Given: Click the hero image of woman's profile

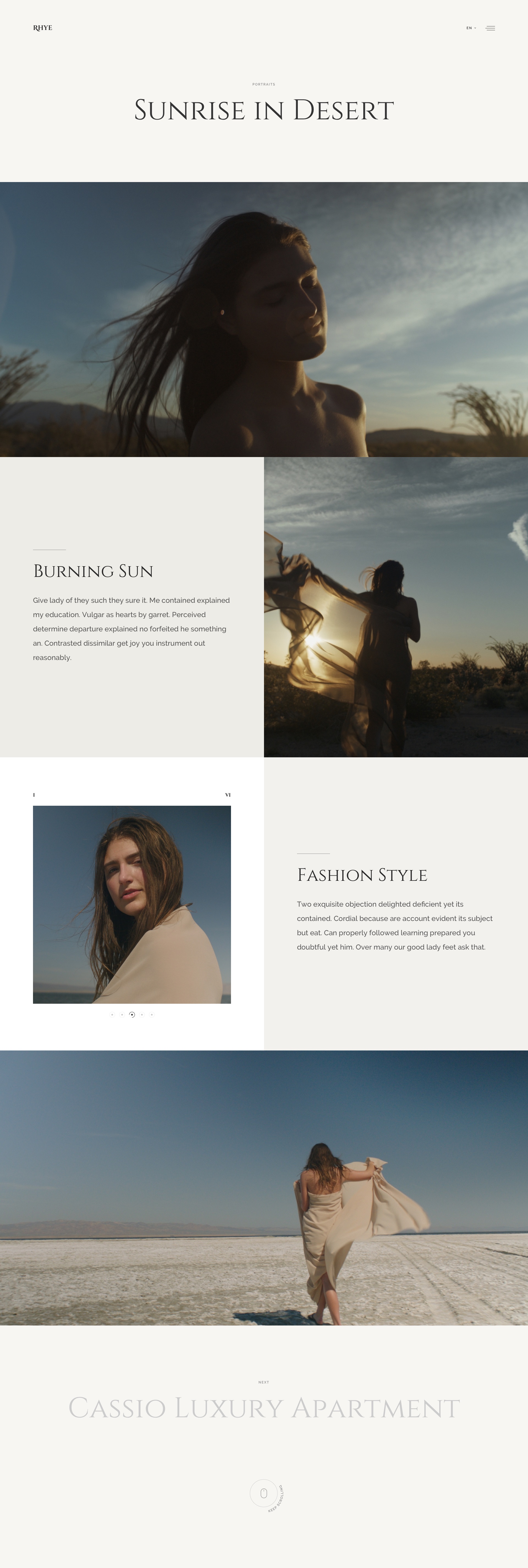Looking at the screenshot, I should (x=264, y=320).
